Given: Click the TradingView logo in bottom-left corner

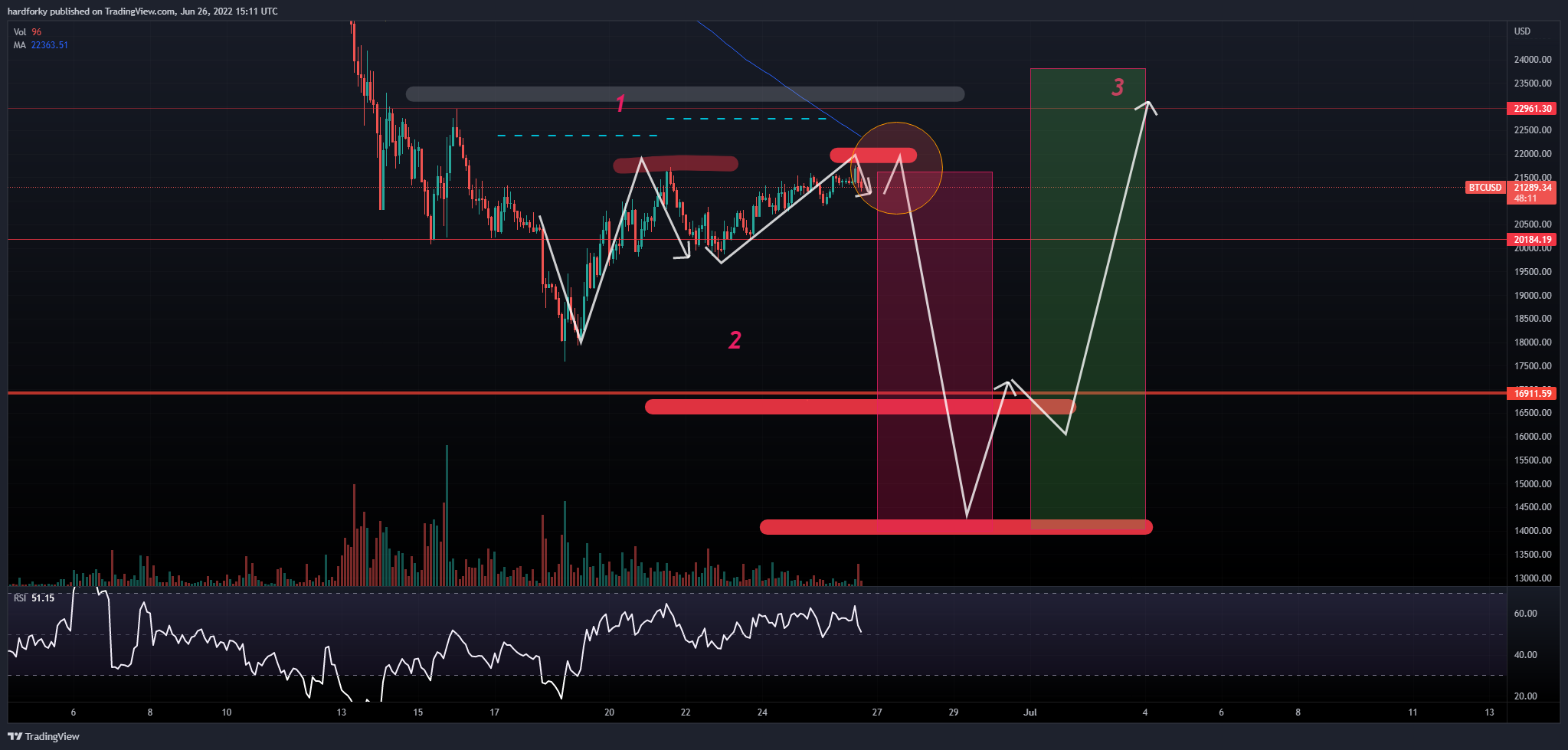Looking at the screenshot, I should point(44,736).
